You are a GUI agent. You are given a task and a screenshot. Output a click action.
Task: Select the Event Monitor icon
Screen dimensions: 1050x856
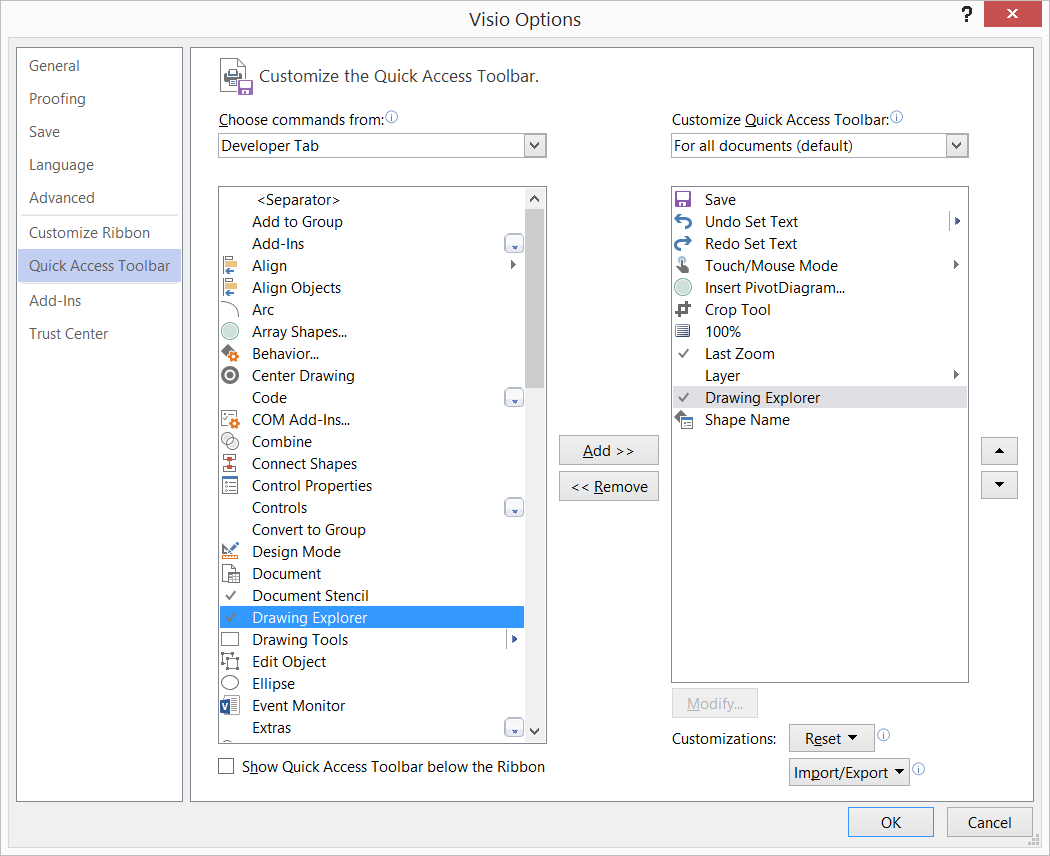pos(229,705)
